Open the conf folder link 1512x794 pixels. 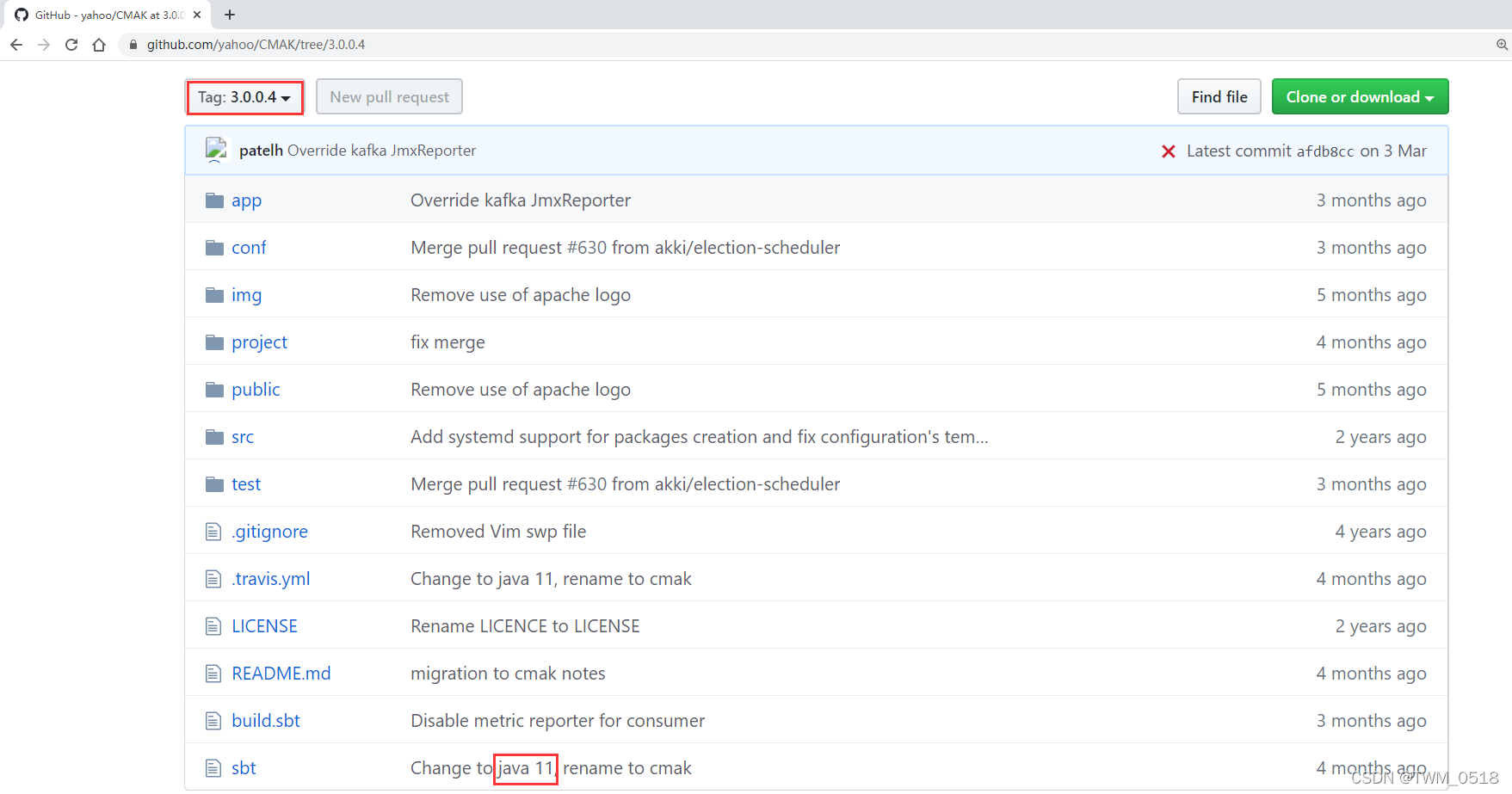click(249, 248)
